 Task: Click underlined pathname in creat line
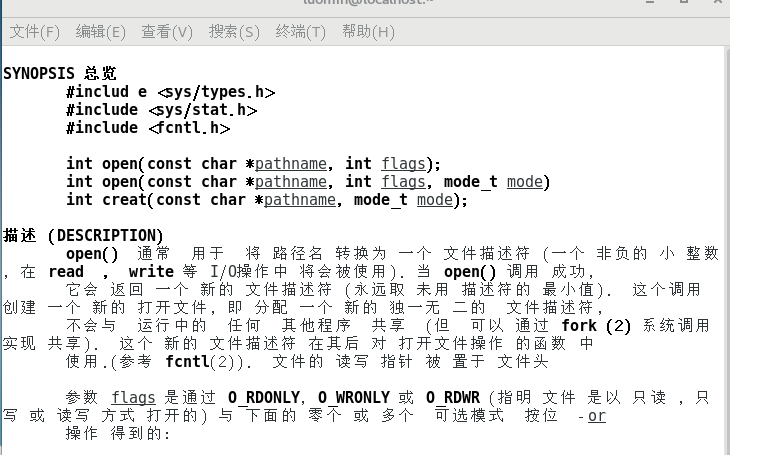pos(299,200)
